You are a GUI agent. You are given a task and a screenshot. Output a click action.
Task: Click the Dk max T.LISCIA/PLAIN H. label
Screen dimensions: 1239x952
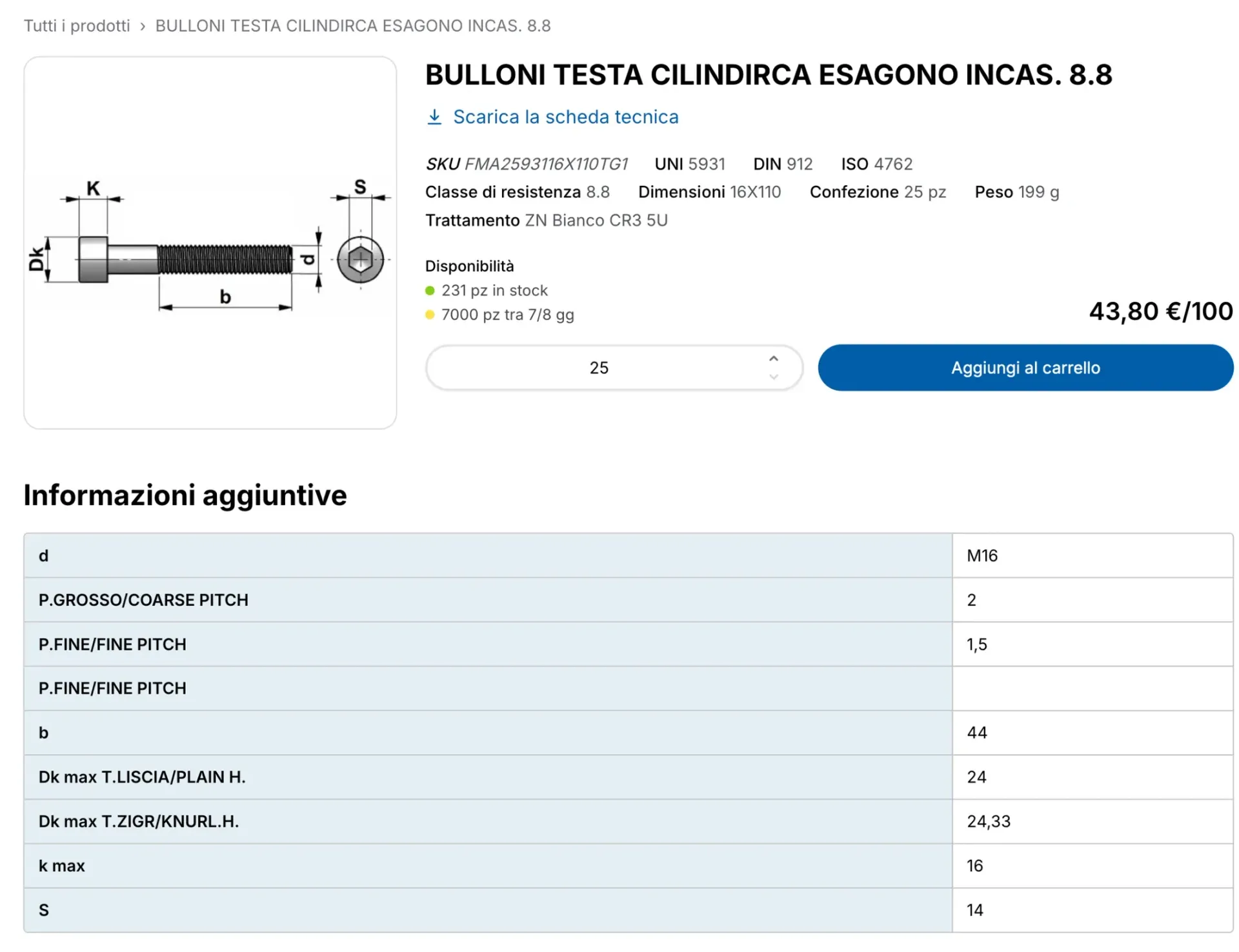pos(142,777)
